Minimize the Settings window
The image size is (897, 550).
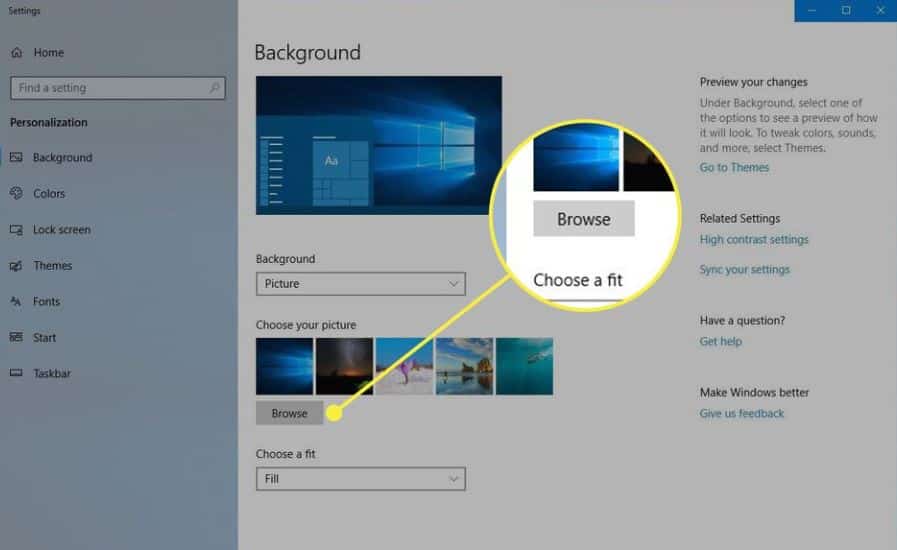[x=811, y=10]
